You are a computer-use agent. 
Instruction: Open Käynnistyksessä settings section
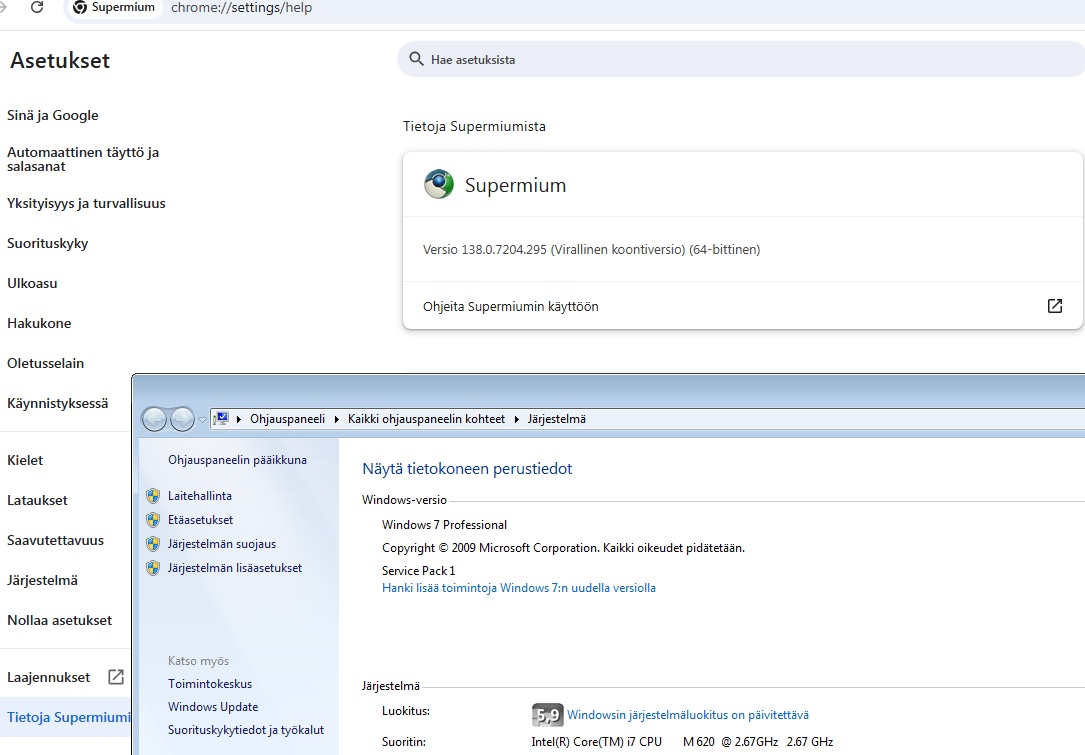pyautogui.click(x=57, y=403)
